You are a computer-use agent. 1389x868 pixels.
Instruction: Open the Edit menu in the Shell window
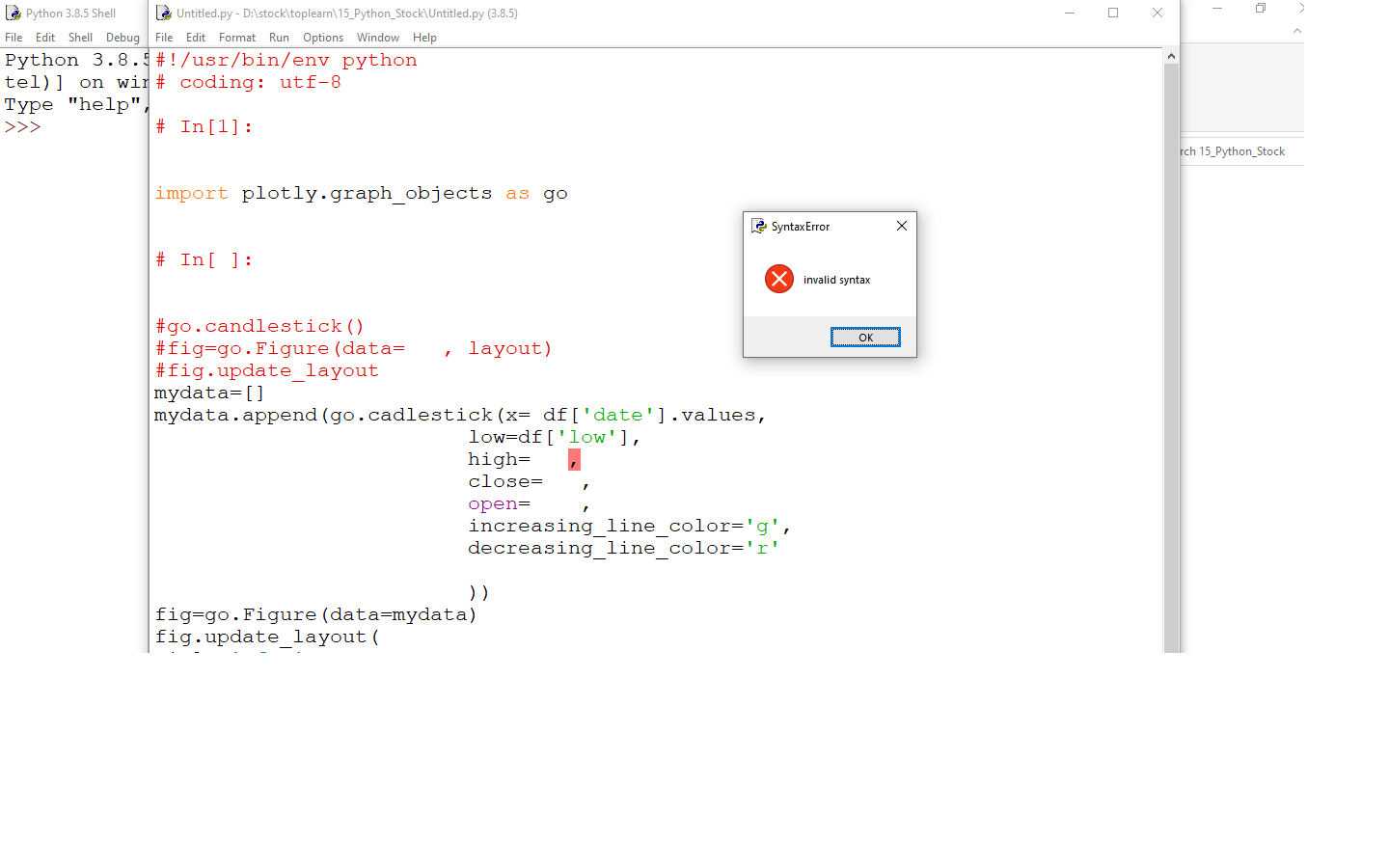click(44, 37)
